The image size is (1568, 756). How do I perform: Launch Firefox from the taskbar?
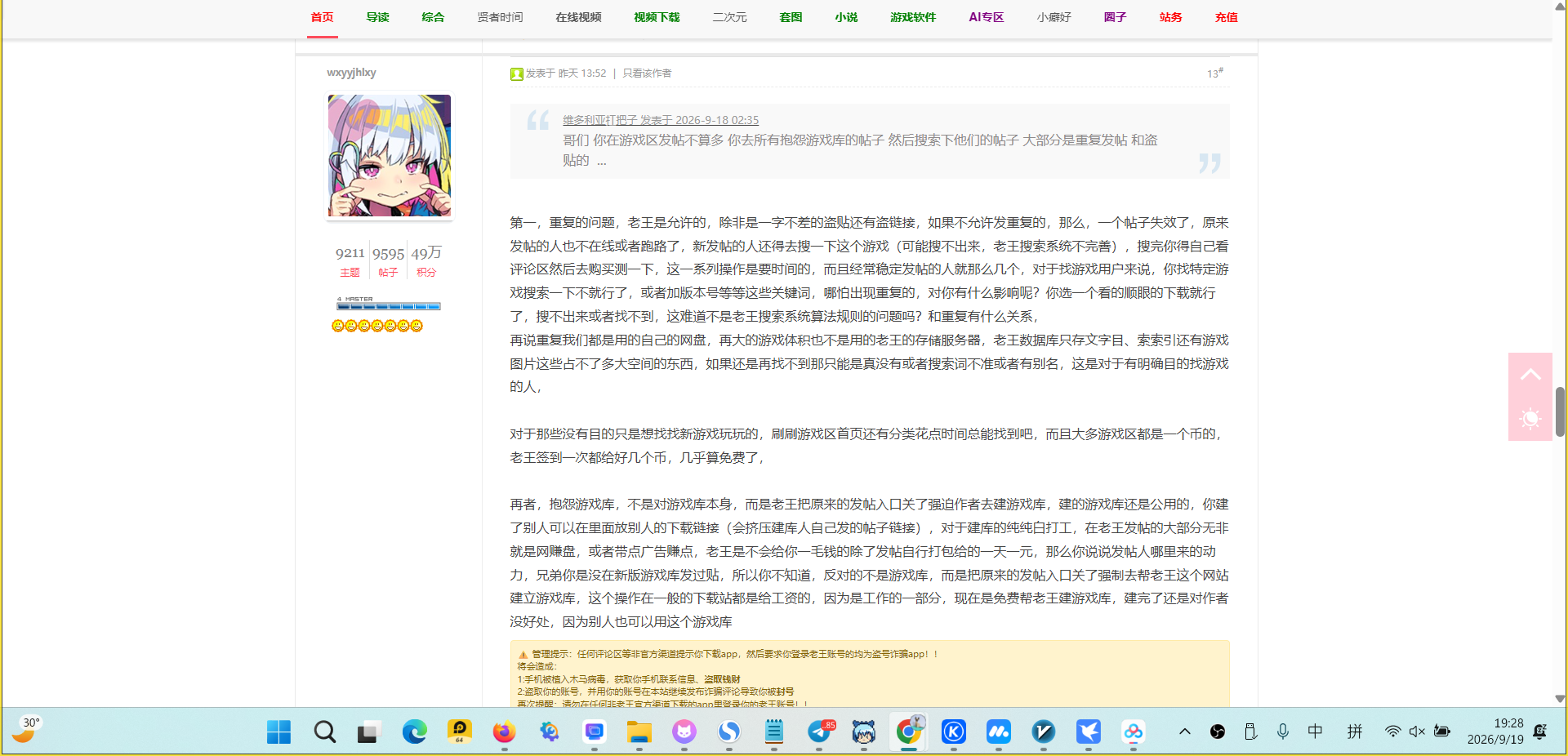pos(504,732)
